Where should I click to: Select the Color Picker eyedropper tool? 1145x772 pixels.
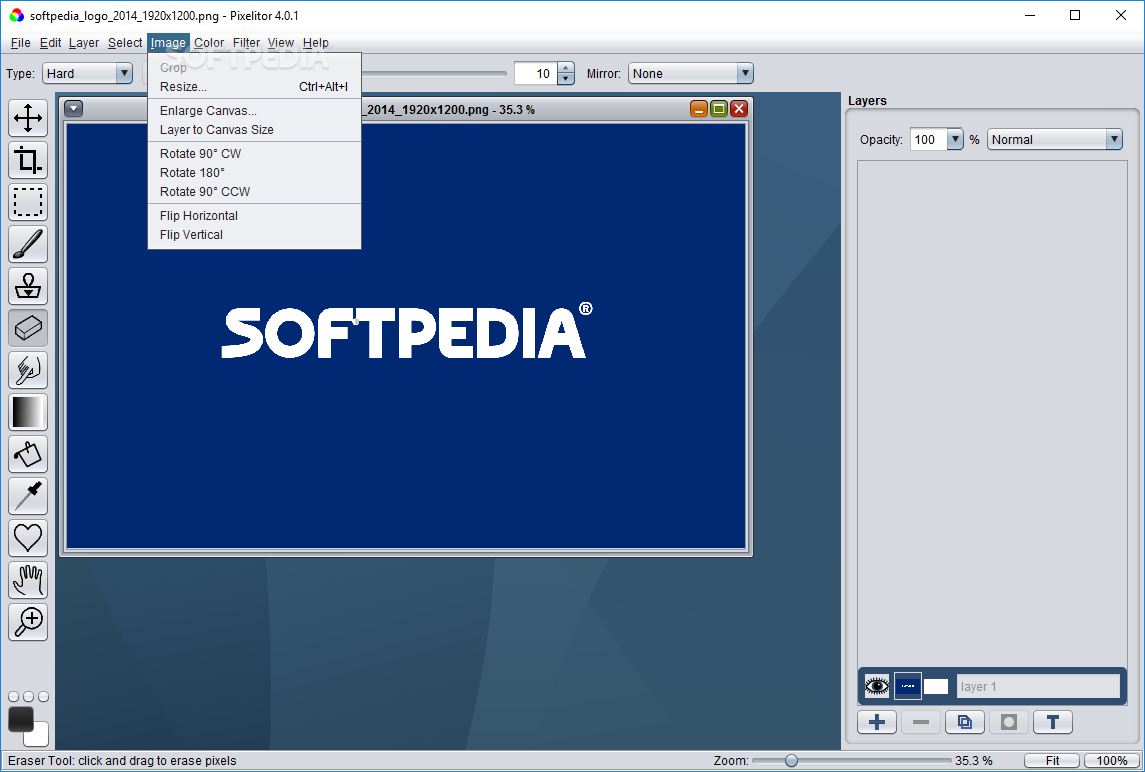point(28,496)
